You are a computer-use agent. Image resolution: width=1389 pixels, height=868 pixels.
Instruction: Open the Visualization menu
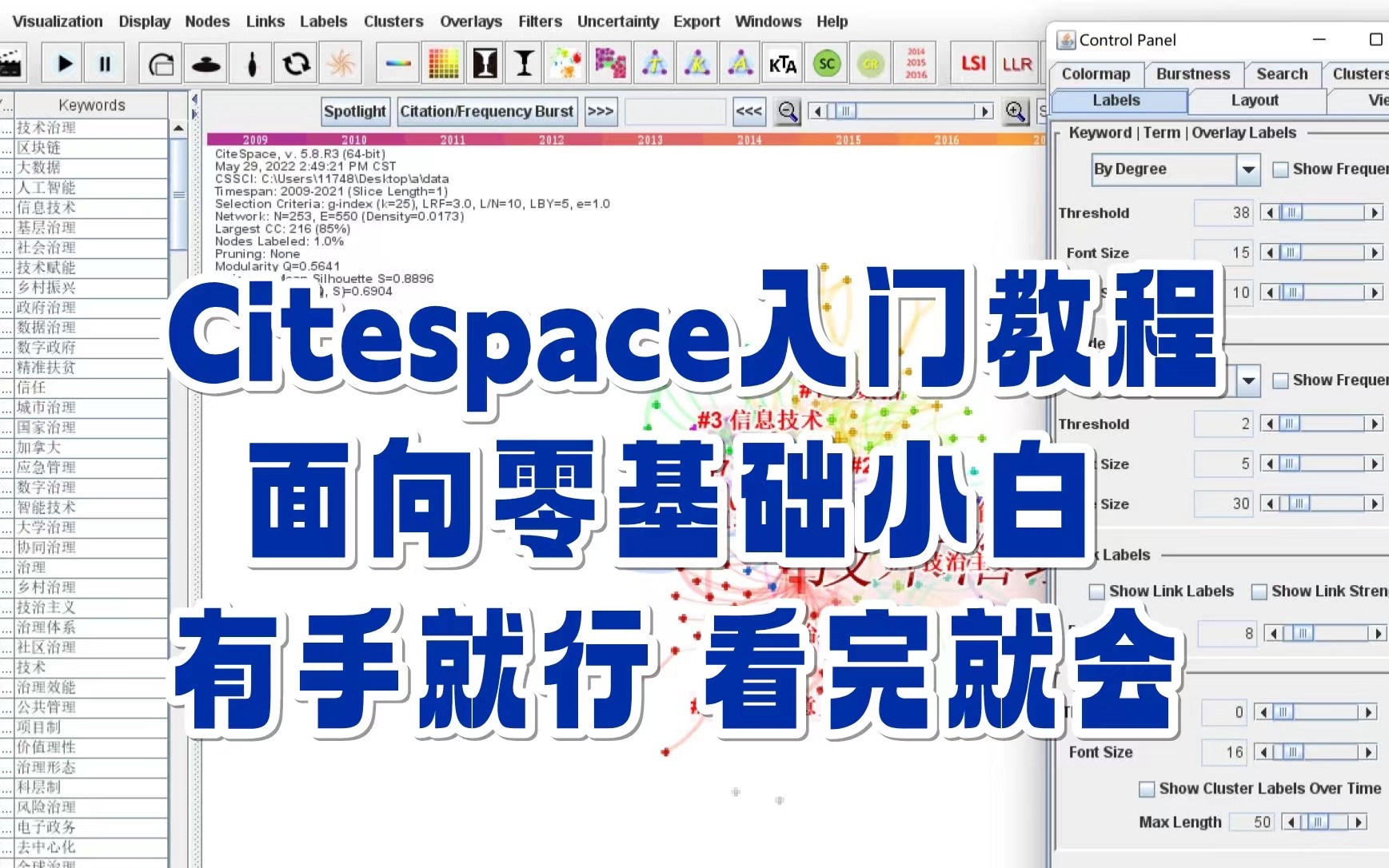(x=58, y=22)
